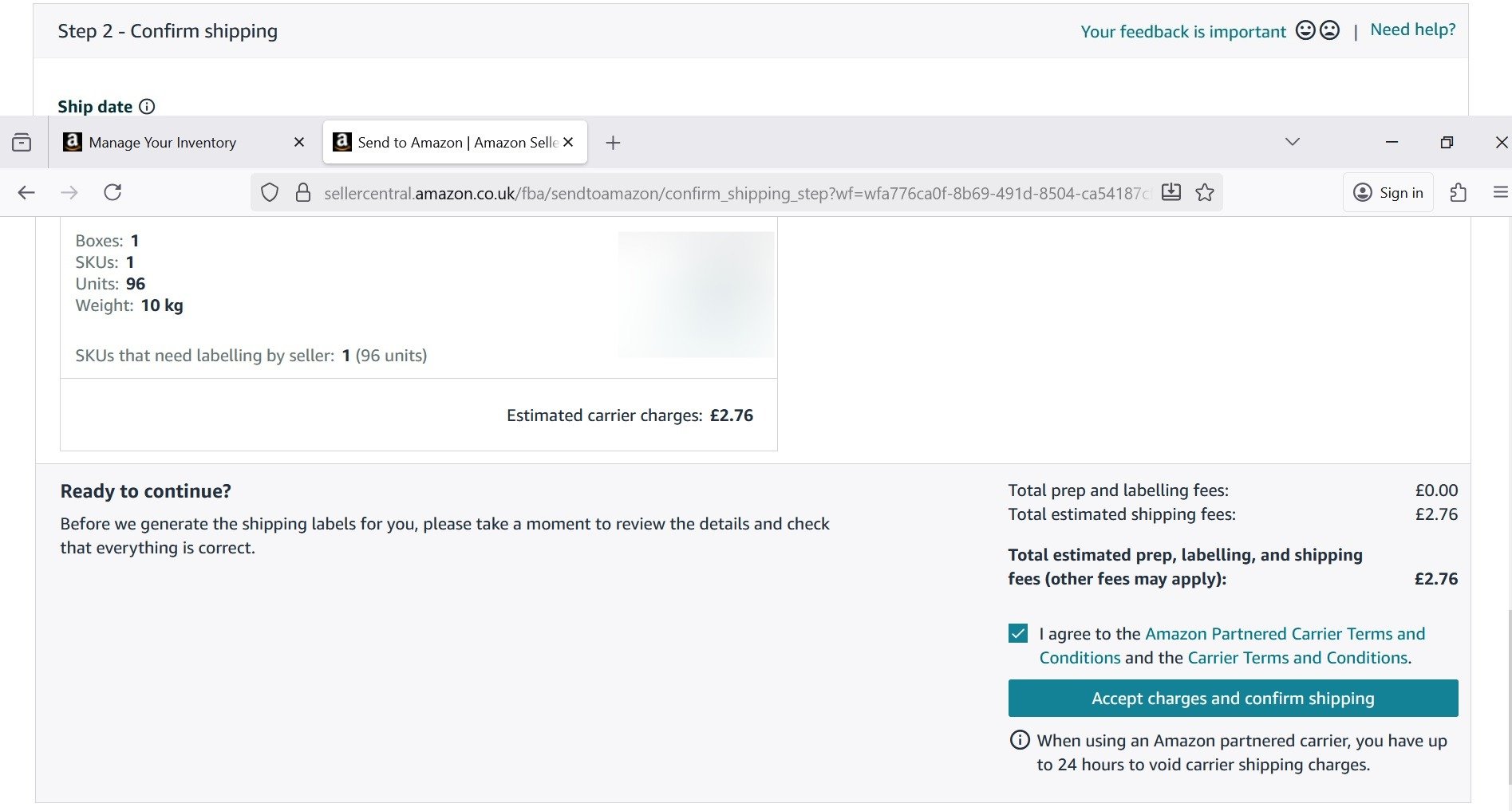
Task: Open Amazon Partnered Carrier Terms link
Action: (1284, 634)
